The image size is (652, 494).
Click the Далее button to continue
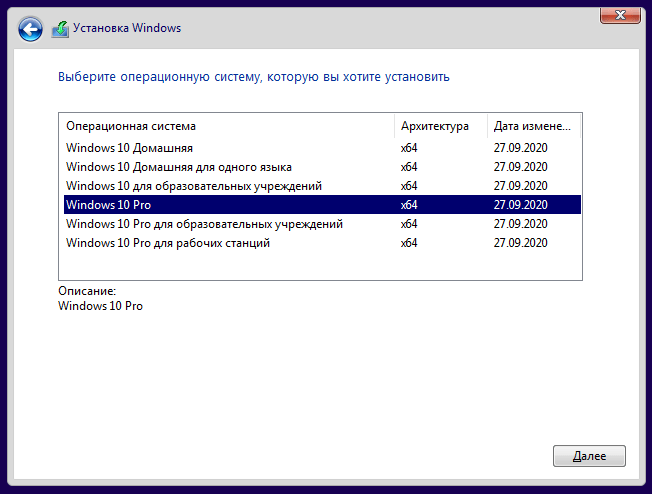click(x=589, y=456)
